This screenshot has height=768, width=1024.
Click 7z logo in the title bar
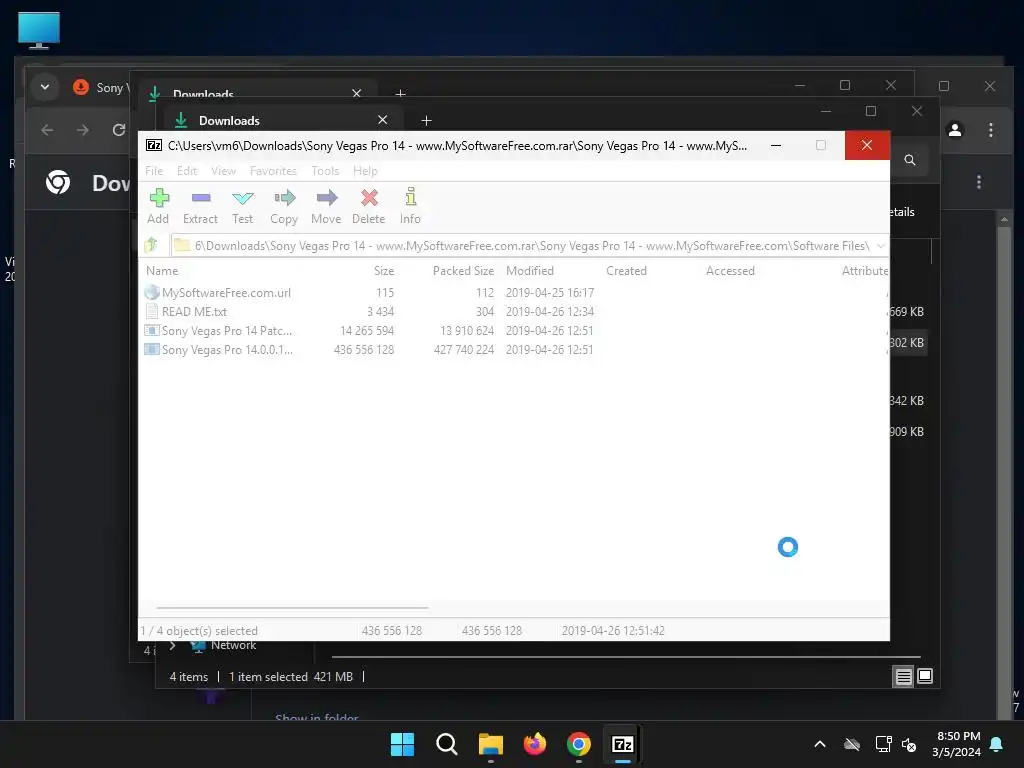point(153,145)
